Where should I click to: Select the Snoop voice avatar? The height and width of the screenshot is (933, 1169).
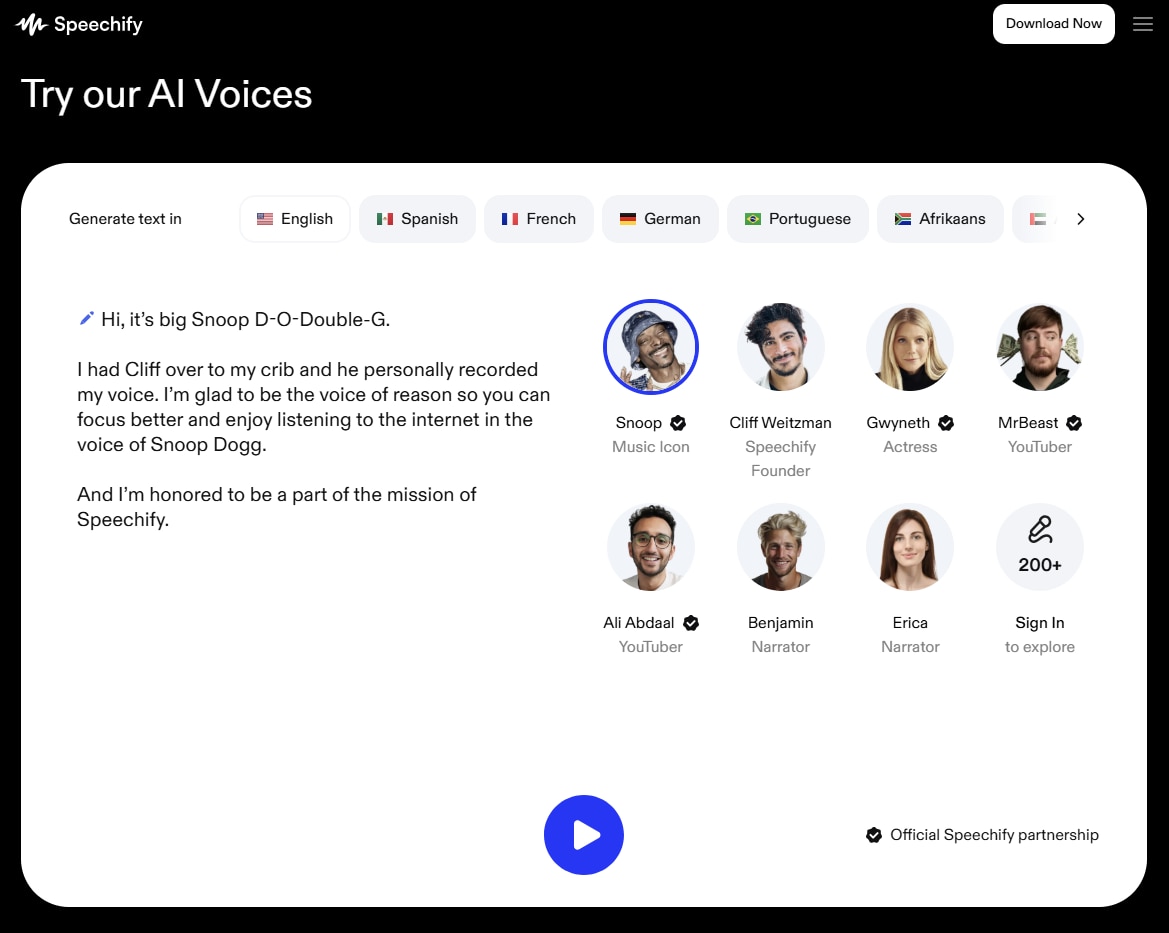tap(651, 347)
